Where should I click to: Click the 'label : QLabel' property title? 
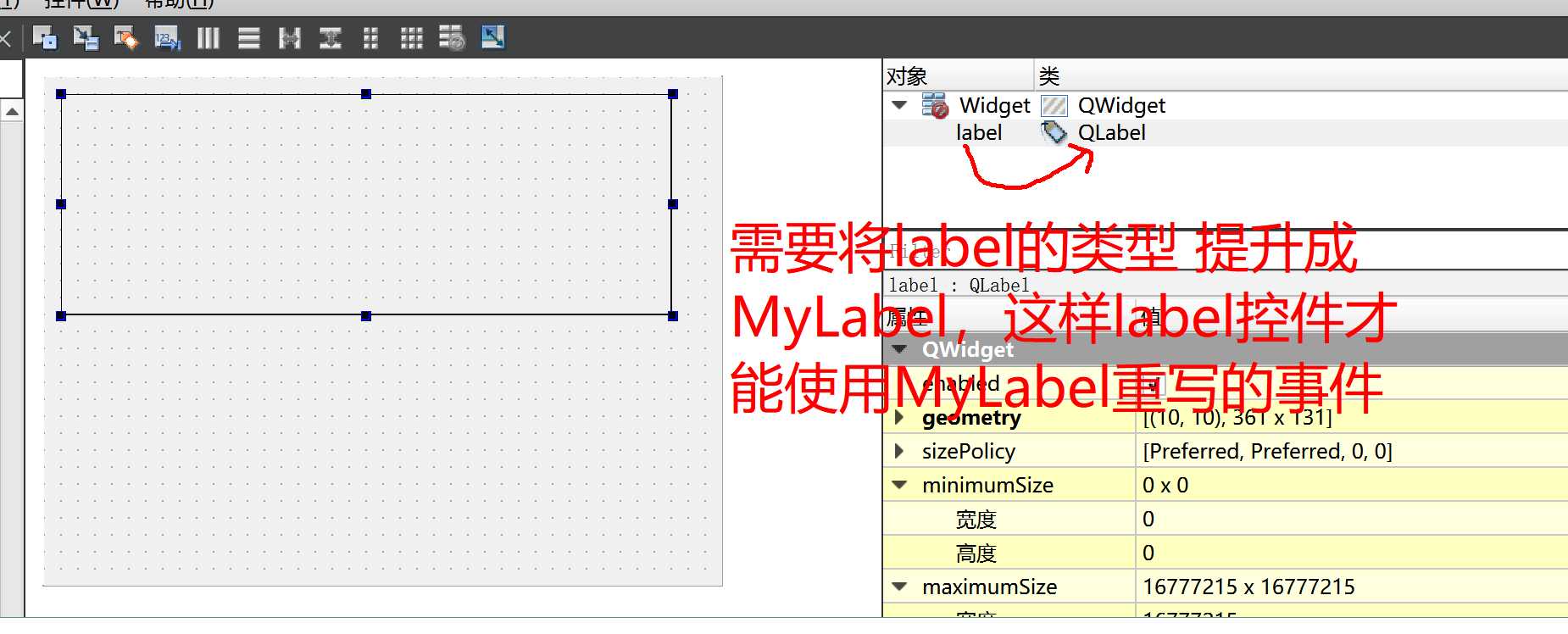(959, 285)
